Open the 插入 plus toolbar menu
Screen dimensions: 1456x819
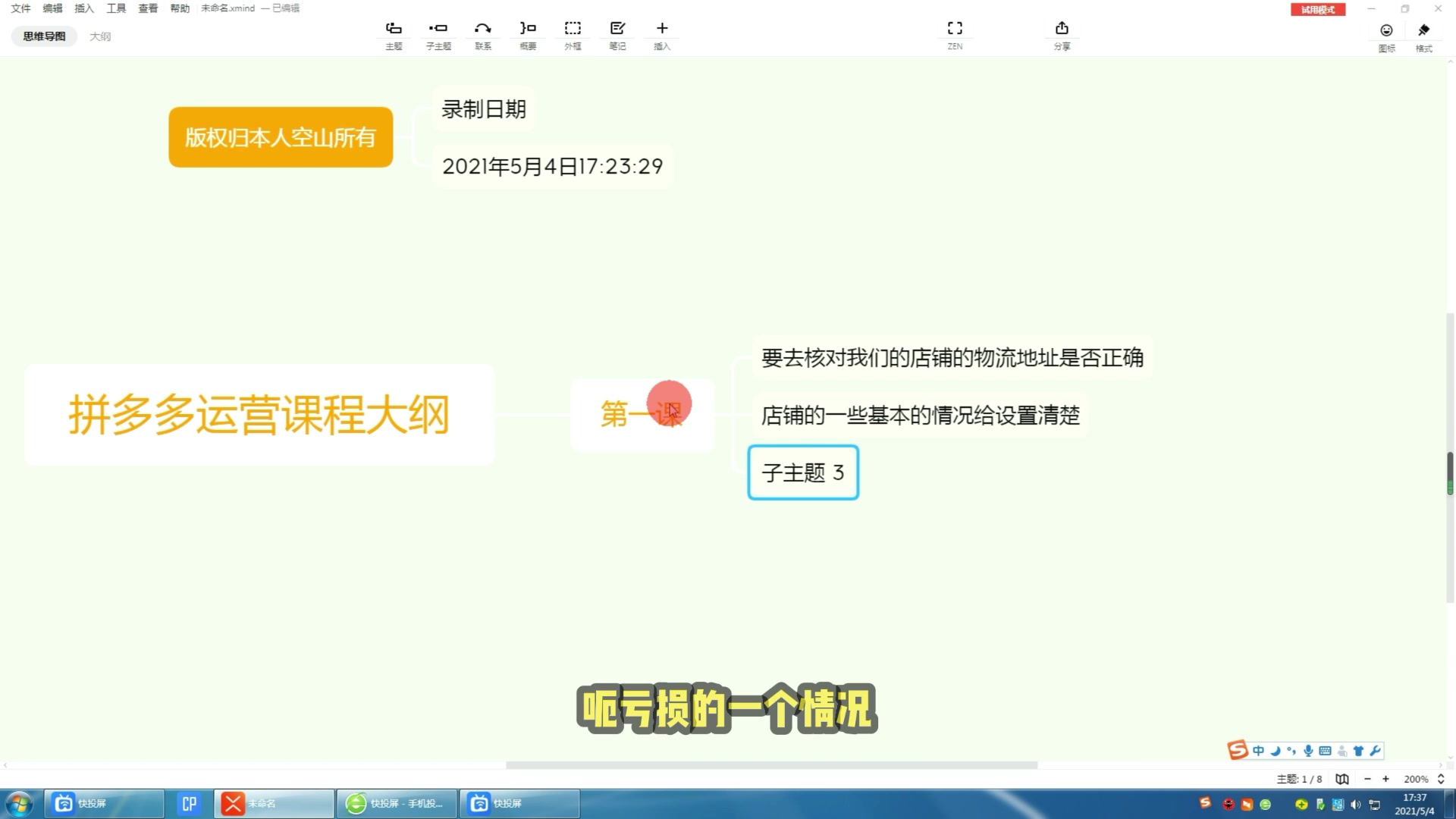pyautogui.click(x=662, y=35)
